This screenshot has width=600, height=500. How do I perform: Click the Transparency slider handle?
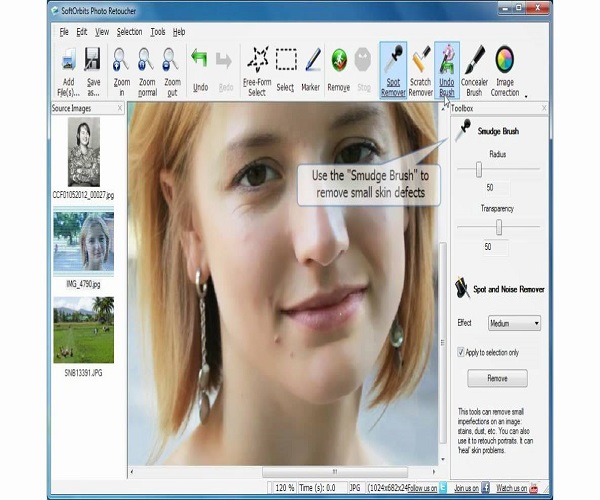point(499,227)
